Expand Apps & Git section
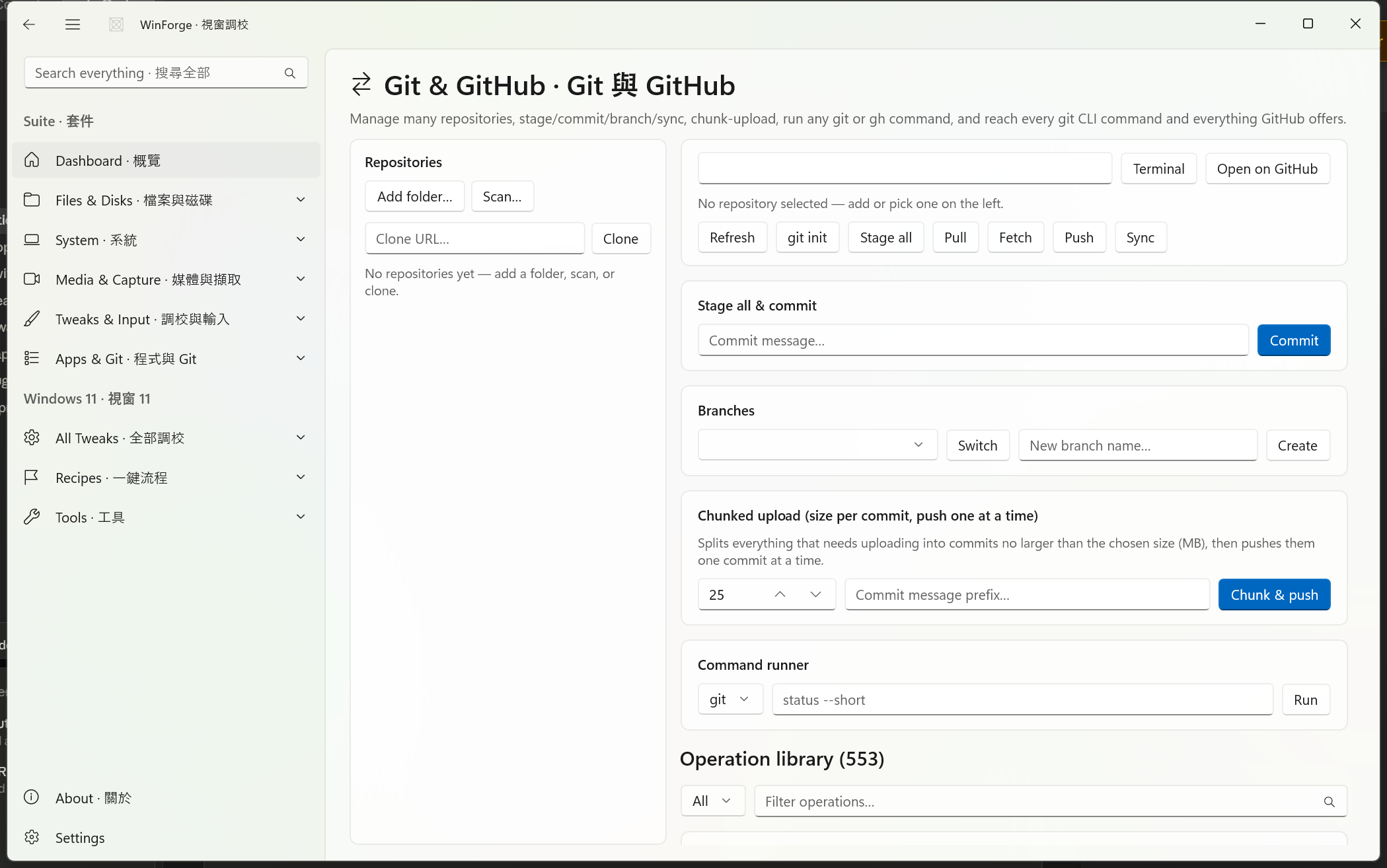This screenshot has height=868, width=1387. click(x=301, y=359)
